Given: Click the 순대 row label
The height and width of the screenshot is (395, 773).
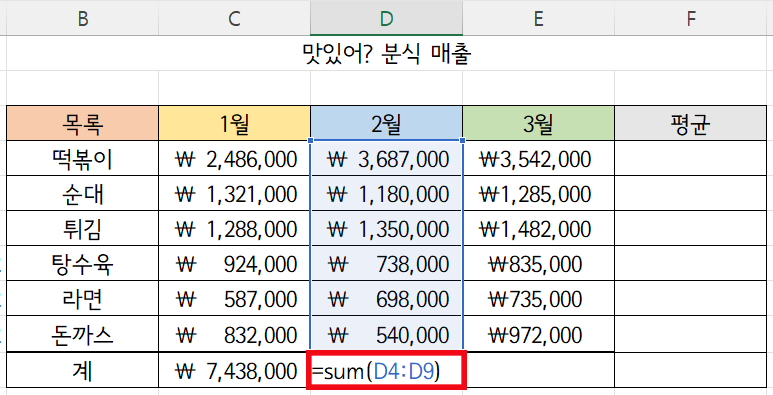Looking at the screenshot, I should tap(82, 193).
